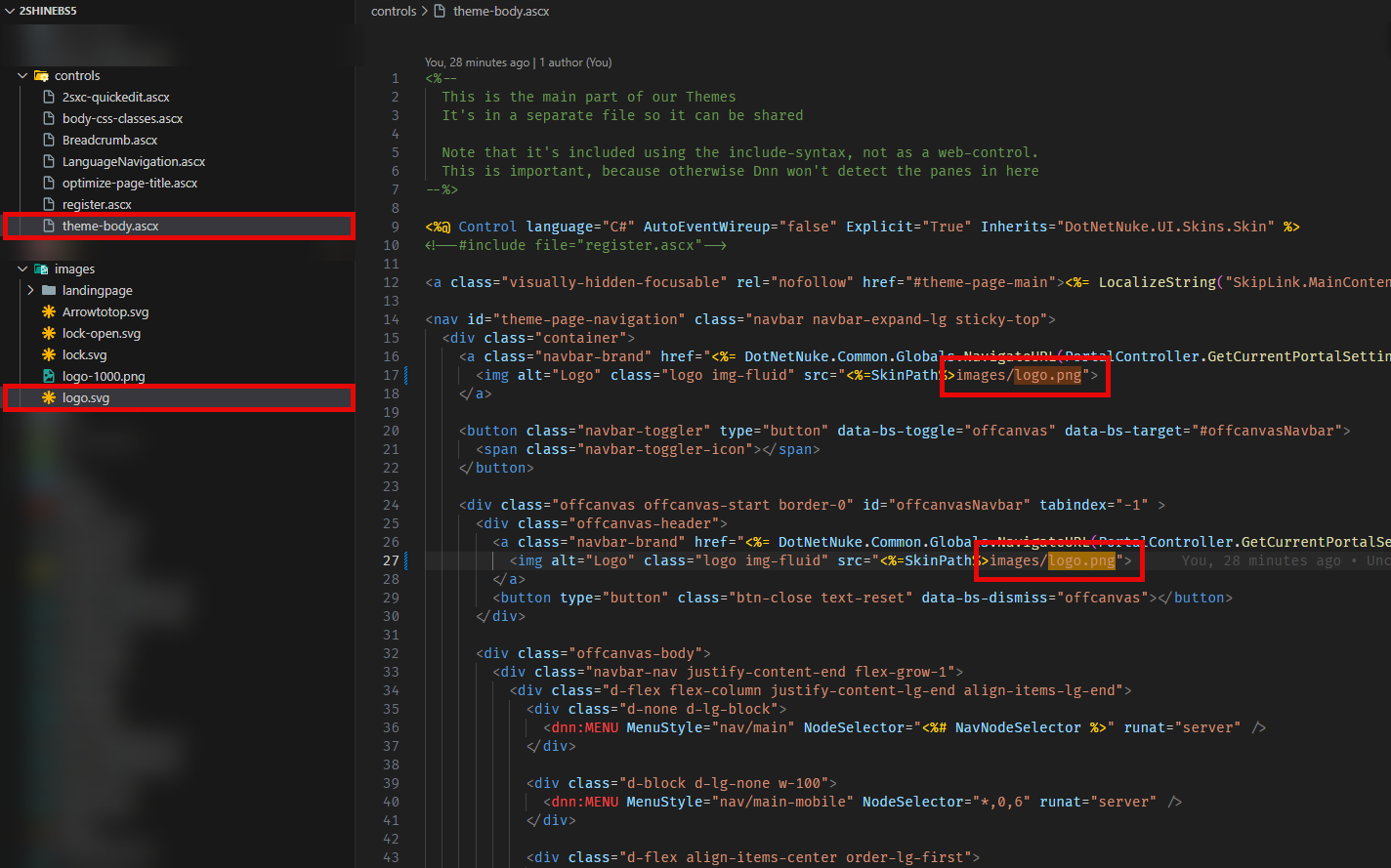The height and width of the screenshot is (868, 1391).
Task: Click the controls folder icon
Action: click(41, 76)
